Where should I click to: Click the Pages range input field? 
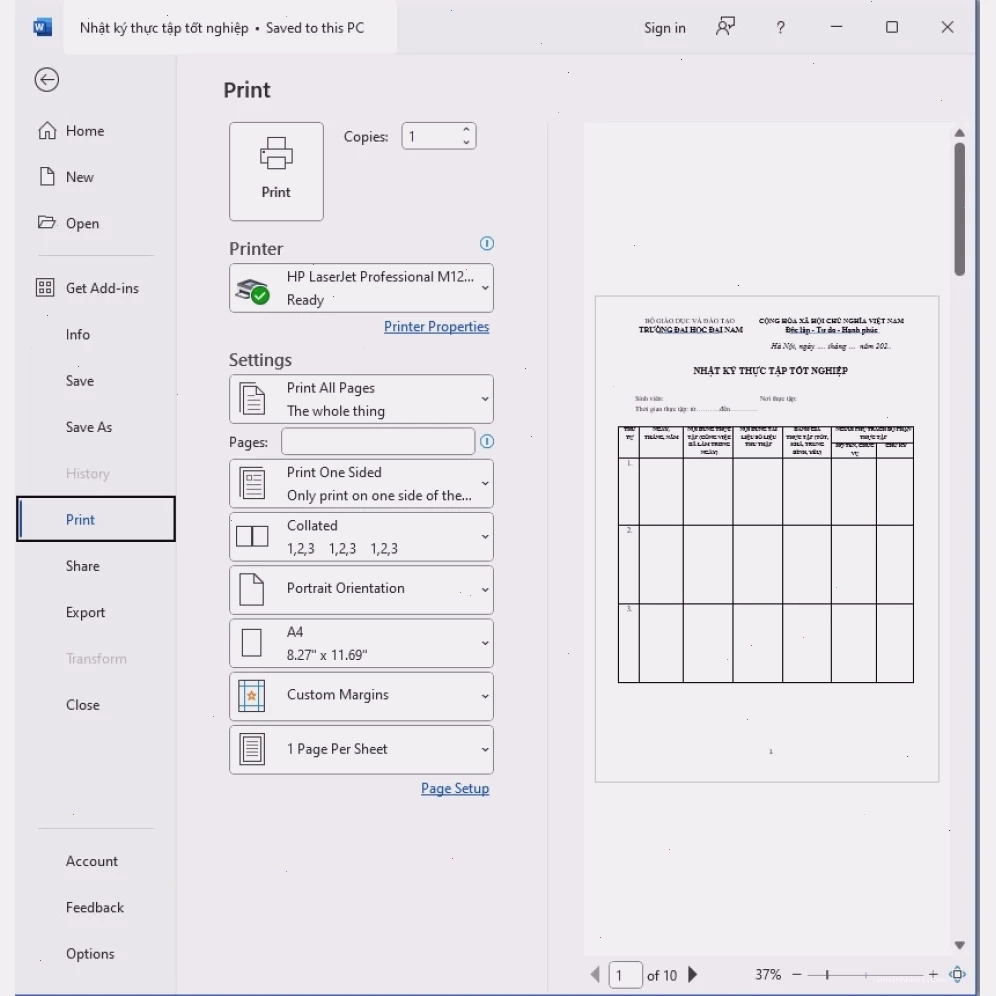click(x=378, y=441)
